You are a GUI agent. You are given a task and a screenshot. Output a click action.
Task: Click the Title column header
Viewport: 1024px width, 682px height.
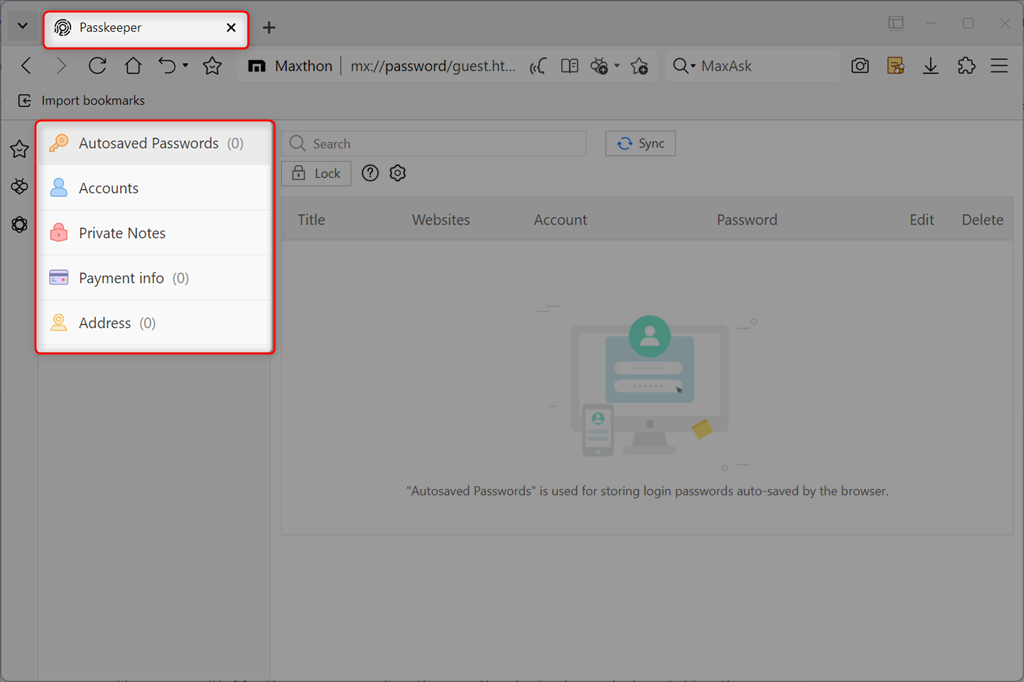[312, 220]
